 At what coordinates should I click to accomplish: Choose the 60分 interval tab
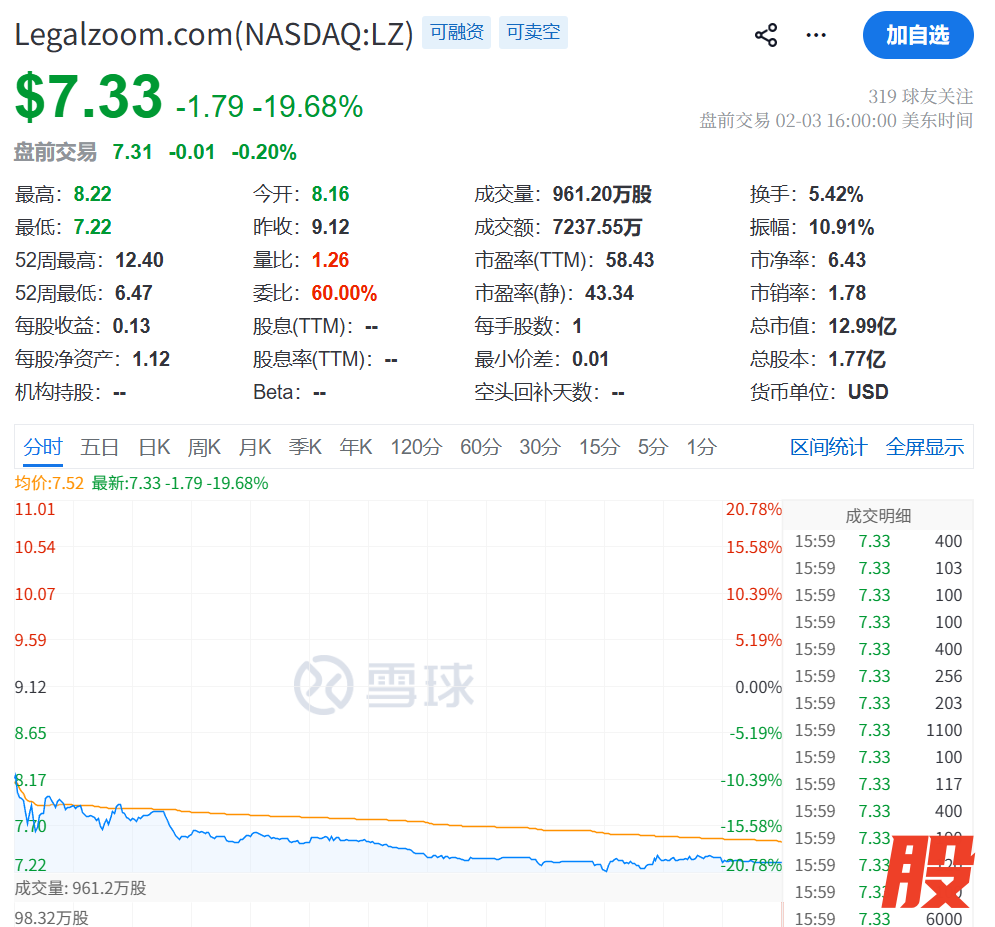pos(480,447)
